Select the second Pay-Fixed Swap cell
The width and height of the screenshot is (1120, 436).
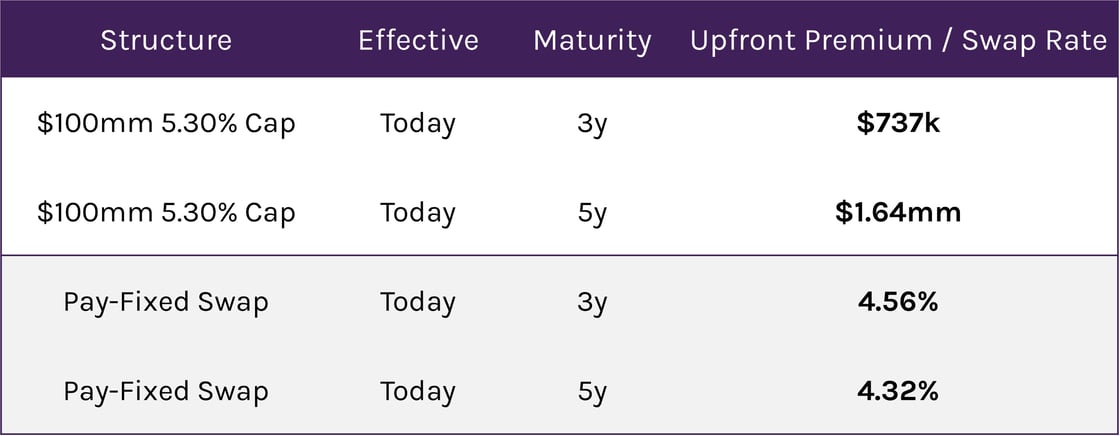tap(166, 391)
